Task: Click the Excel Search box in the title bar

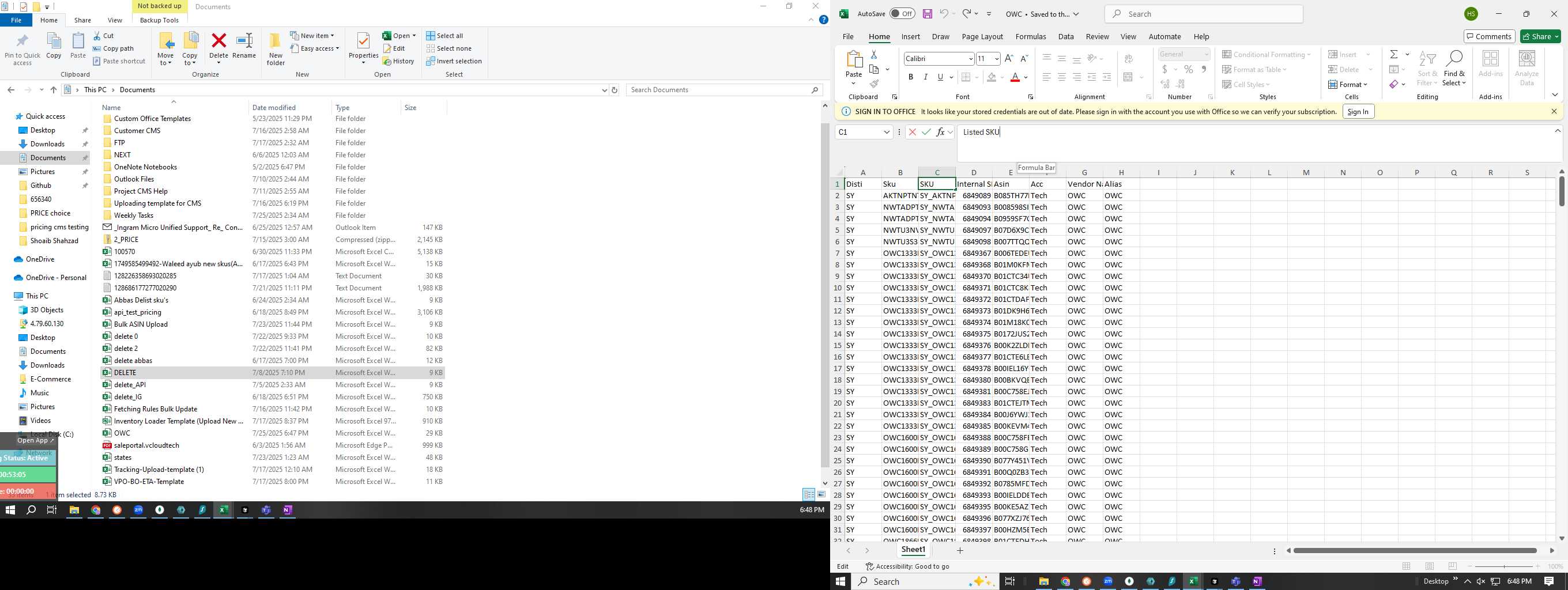Action: (1204, 14)
